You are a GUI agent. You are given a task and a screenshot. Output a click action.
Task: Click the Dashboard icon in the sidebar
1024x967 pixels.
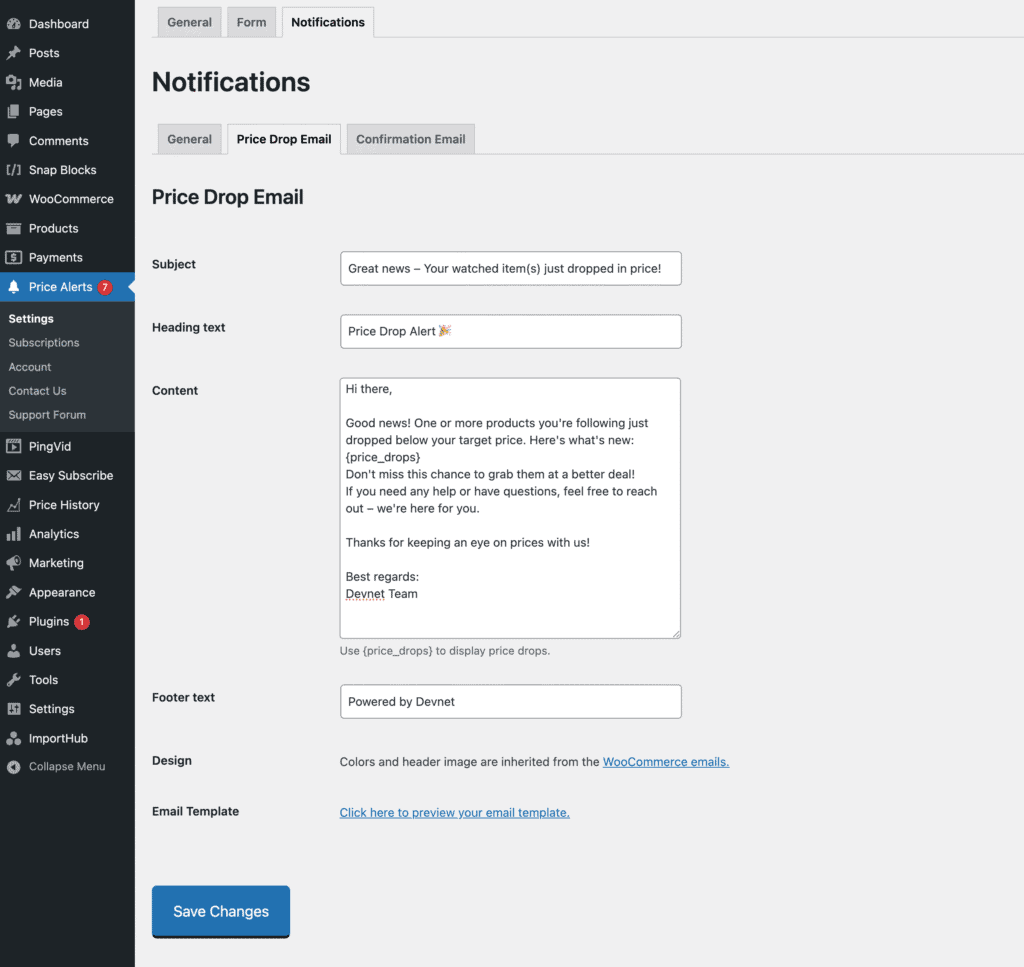point(14,24)
